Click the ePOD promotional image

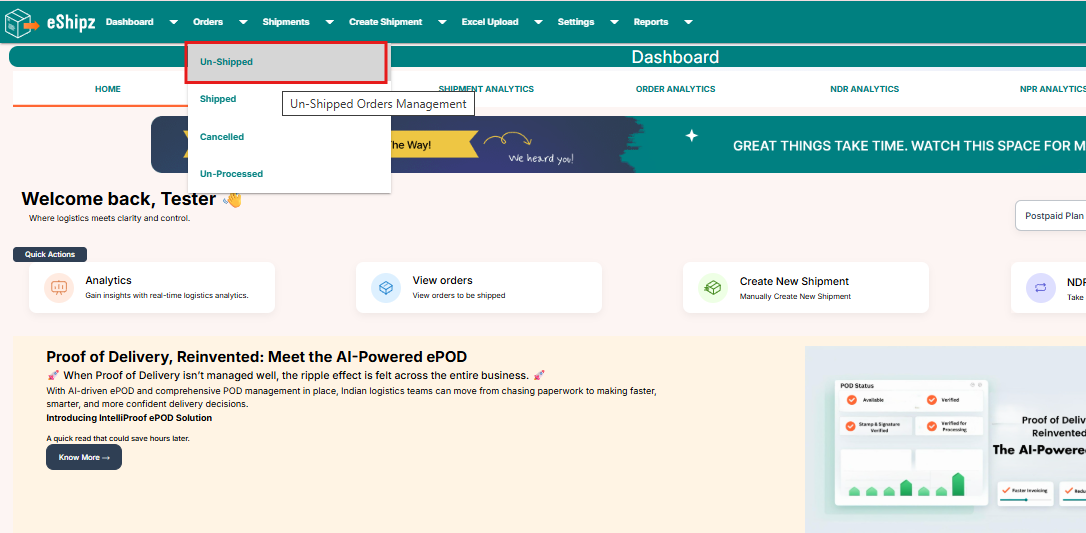click(945, 440)
